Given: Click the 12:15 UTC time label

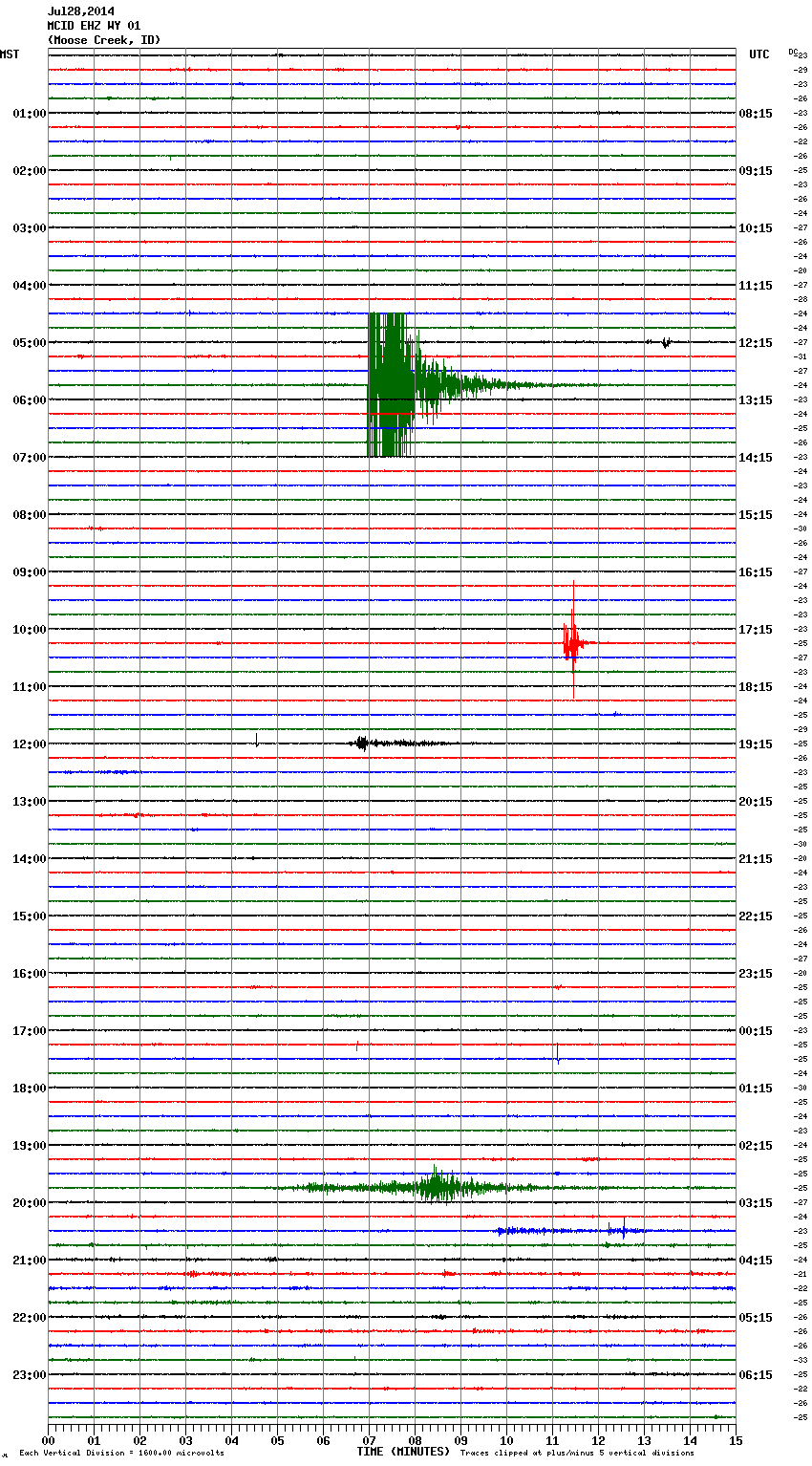Looking at the screenshot, I should coord(756,343).
